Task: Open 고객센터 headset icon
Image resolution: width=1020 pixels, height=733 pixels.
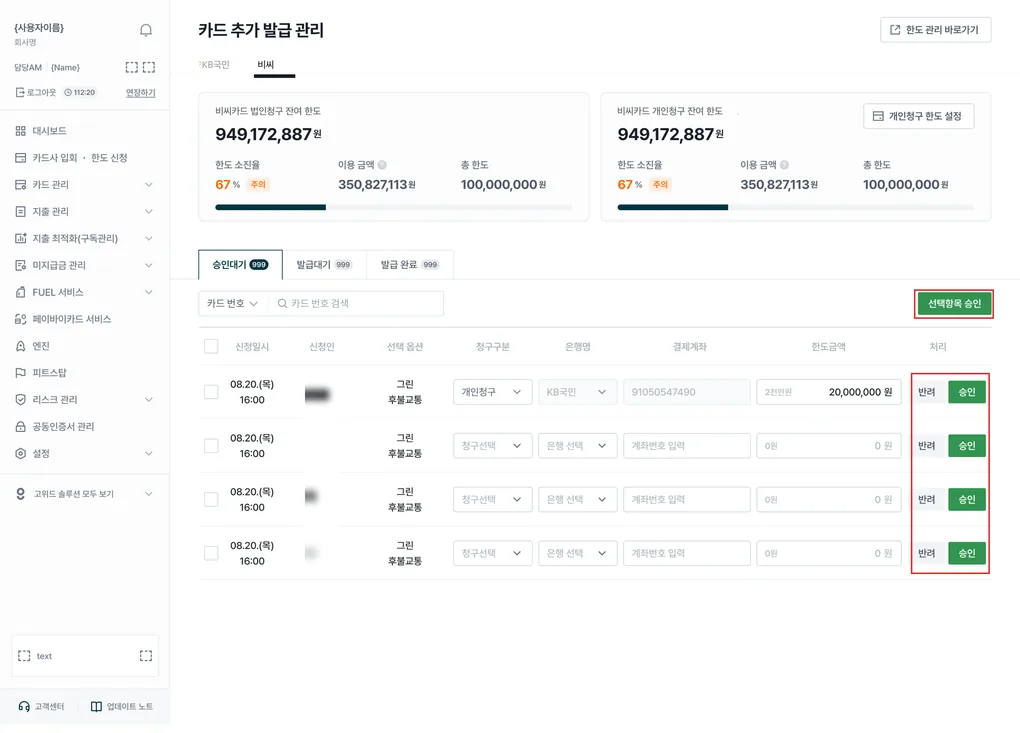Action: pos(24,706)
